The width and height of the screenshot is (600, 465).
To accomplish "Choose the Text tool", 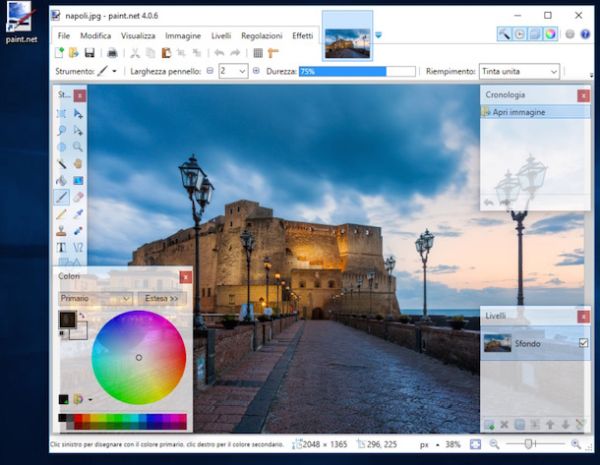I will 62,247.
